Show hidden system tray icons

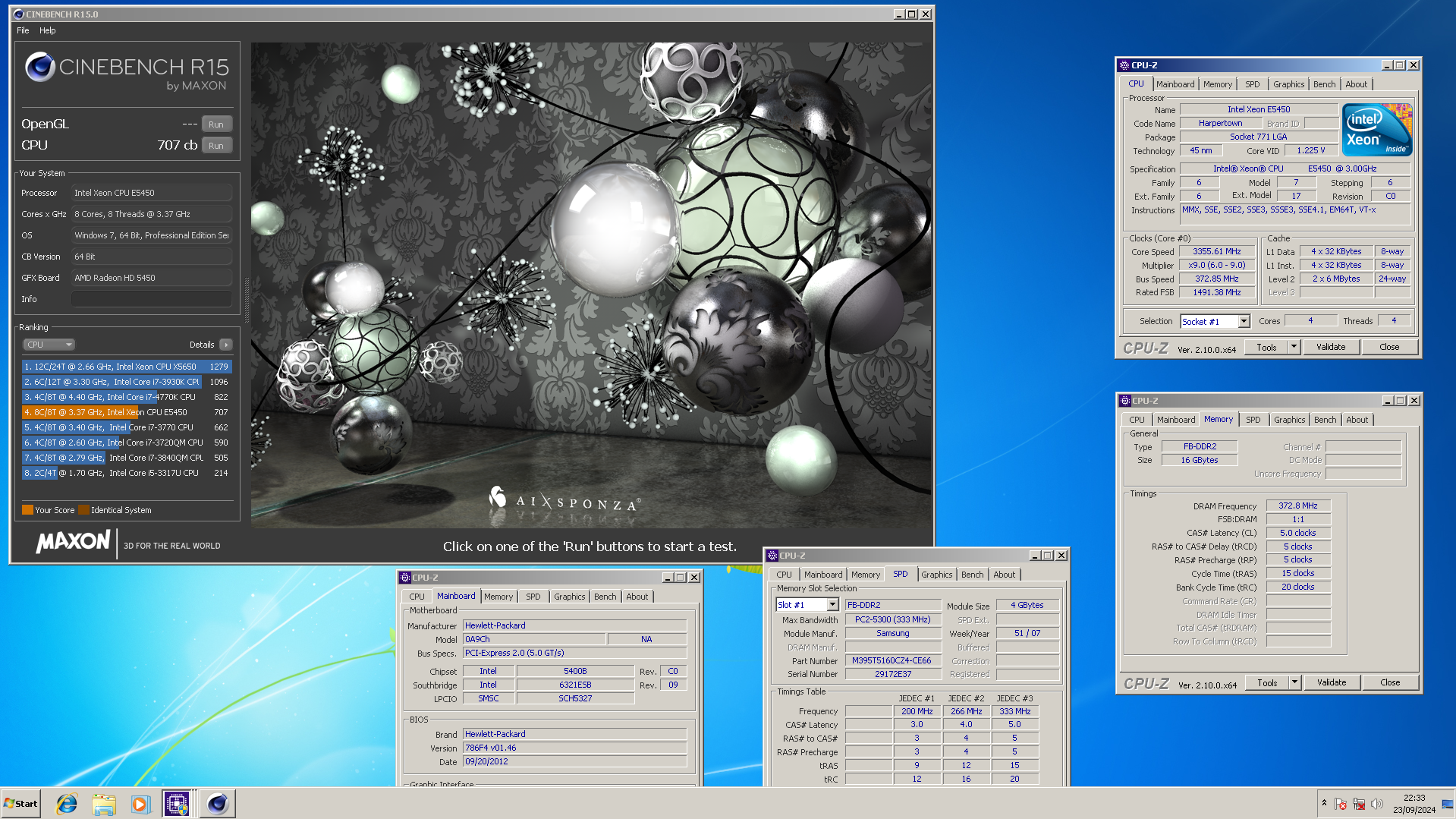[1324, 803]
